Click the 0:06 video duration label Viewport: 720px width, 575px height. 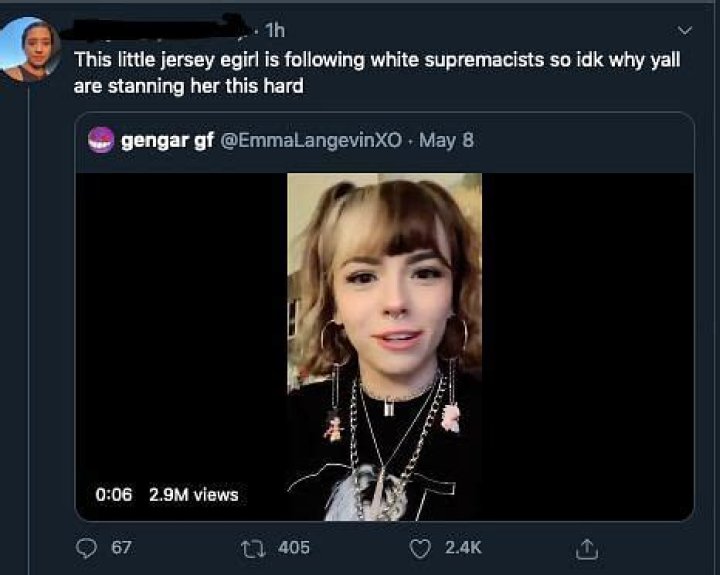point(114,494)
